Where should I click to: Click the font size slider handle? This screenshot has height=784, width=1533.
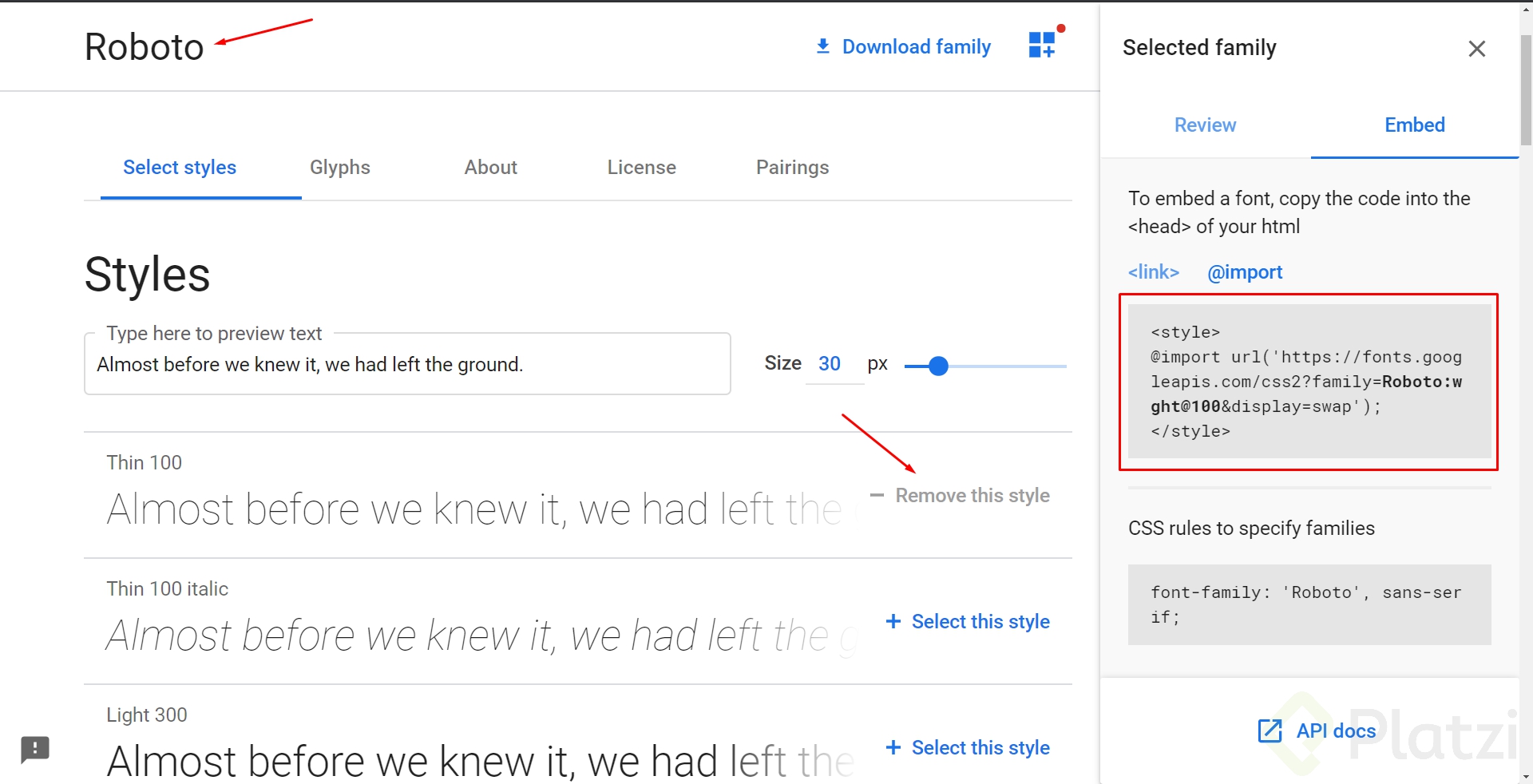pyautogui.click(x=939, y=366)
